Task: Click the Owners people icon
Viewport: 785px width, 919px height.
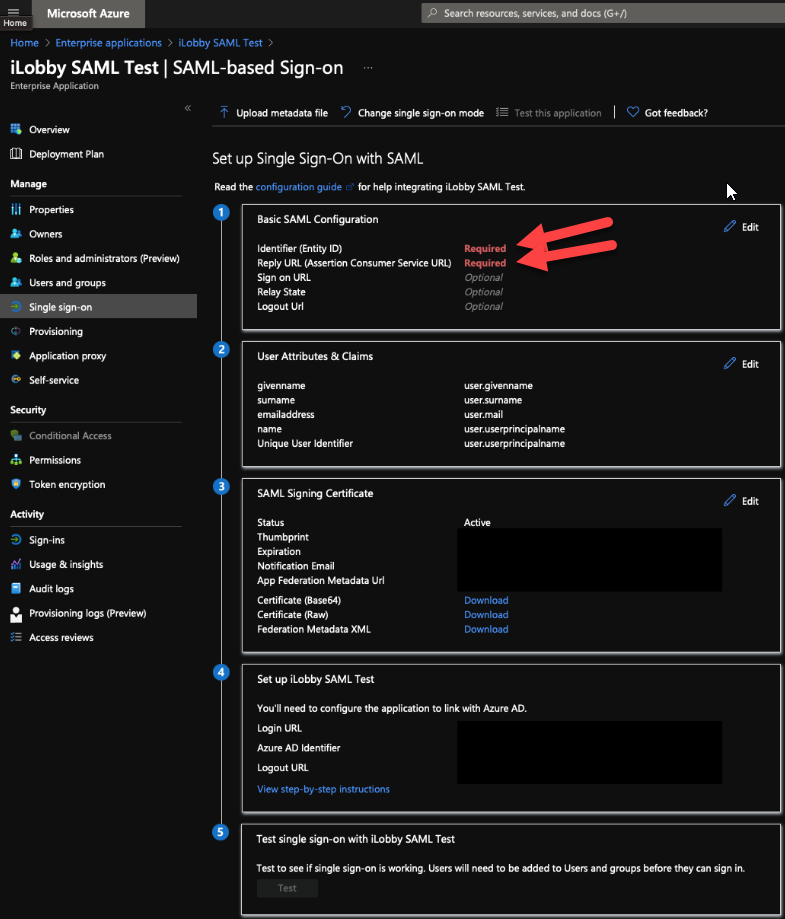Action: [x=16, y=233]
